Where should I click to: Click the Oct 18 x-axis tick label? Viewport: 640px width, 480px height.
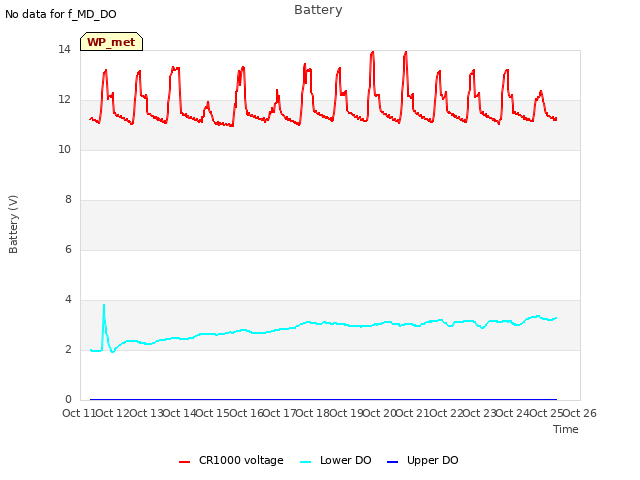312,413
